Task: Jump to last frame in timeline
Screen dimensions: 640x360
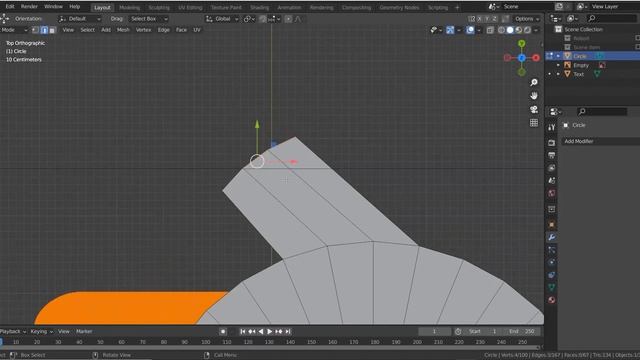Action: (288, 331)
